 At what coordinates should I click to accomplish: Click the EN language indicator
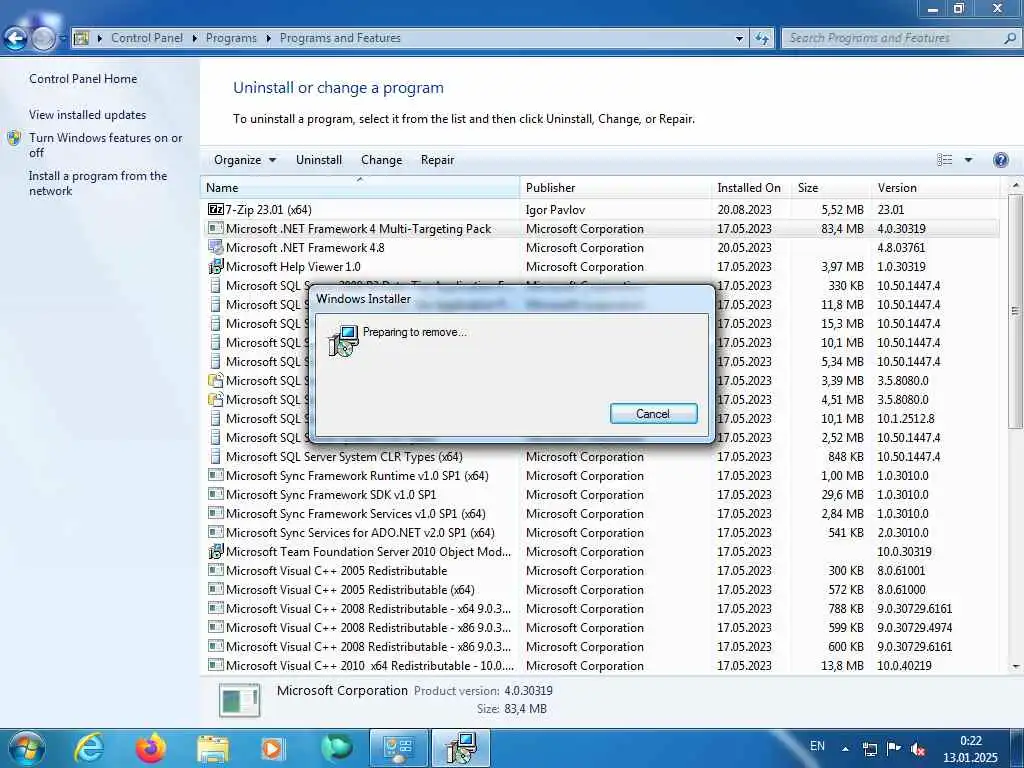817,746
